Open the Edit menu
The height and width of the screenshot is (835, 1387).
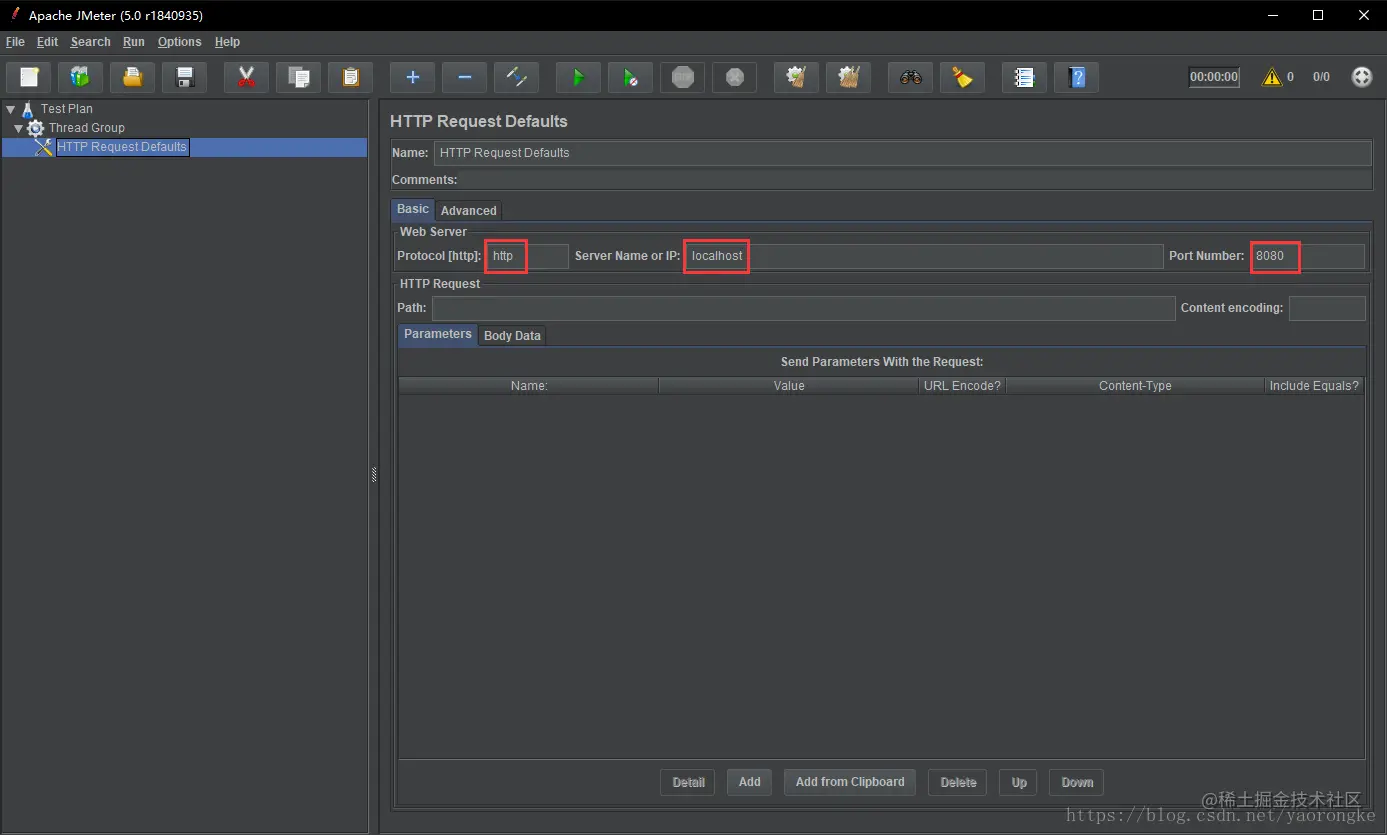coord(47,42)
